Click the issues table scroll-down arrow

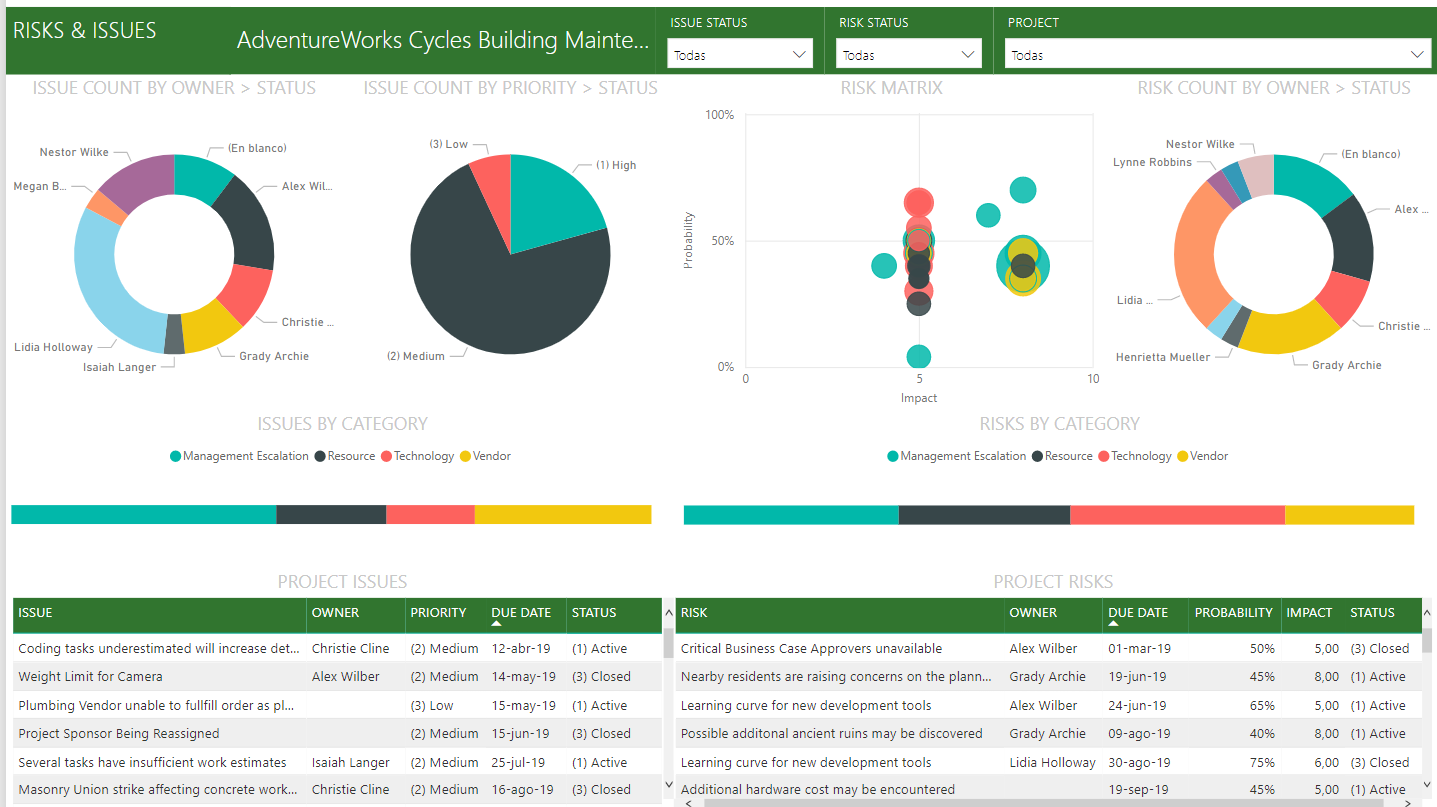(668, 784)
